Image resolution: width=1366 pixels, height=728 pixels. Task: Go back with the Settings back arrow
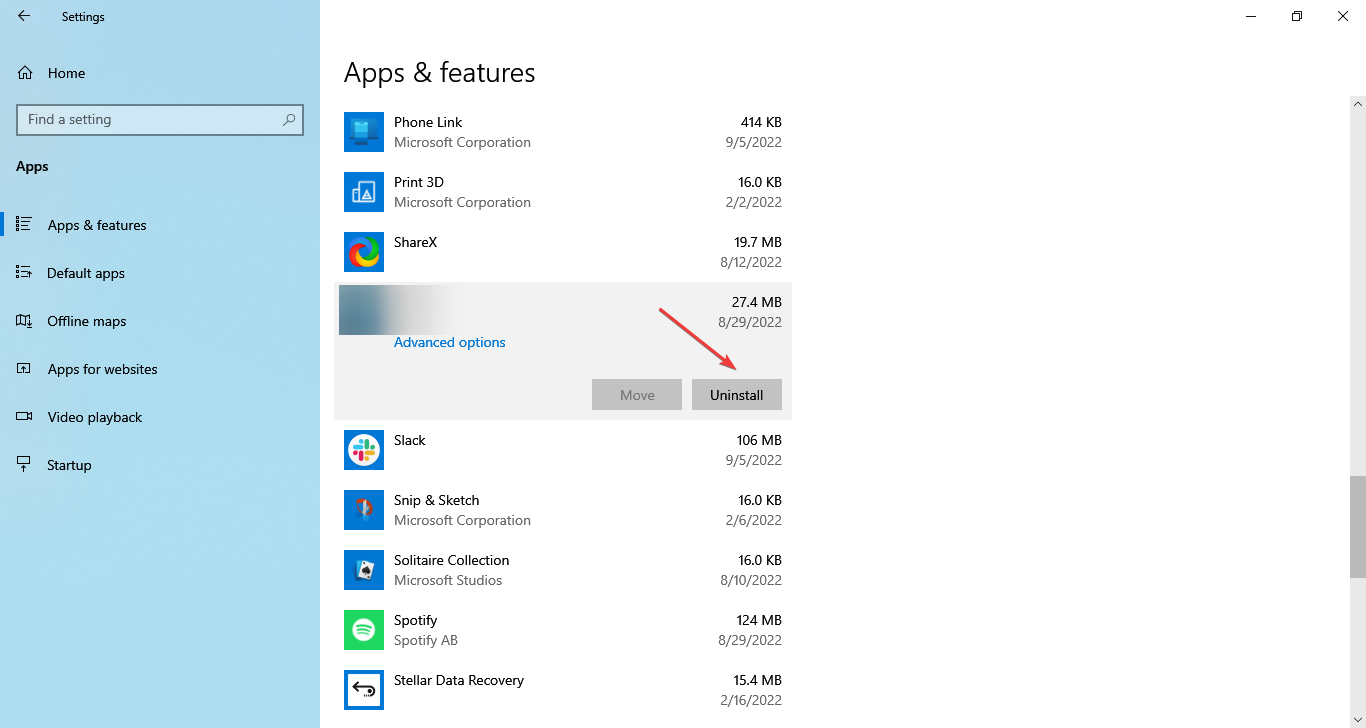(24, 16)
